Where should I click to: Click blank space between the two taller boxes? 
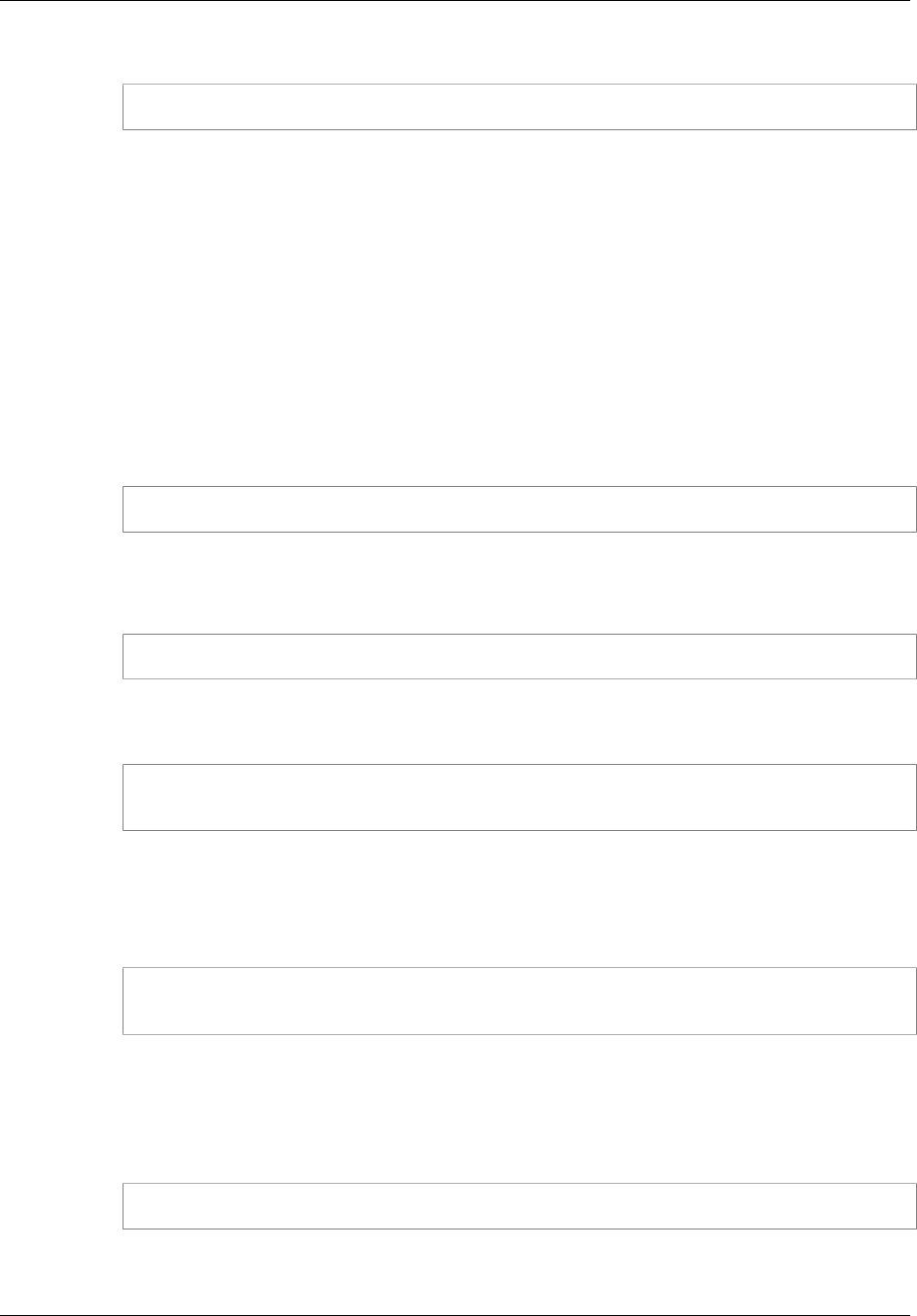click(x=519, y=898)
